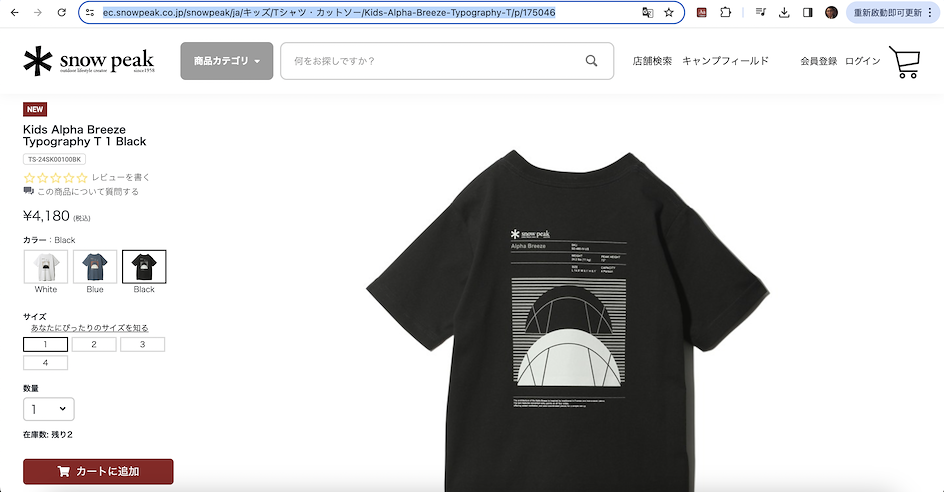This screenshot has height=492, width=944.
Task: Open the shopping cart icon
Action: coord(905,62)
